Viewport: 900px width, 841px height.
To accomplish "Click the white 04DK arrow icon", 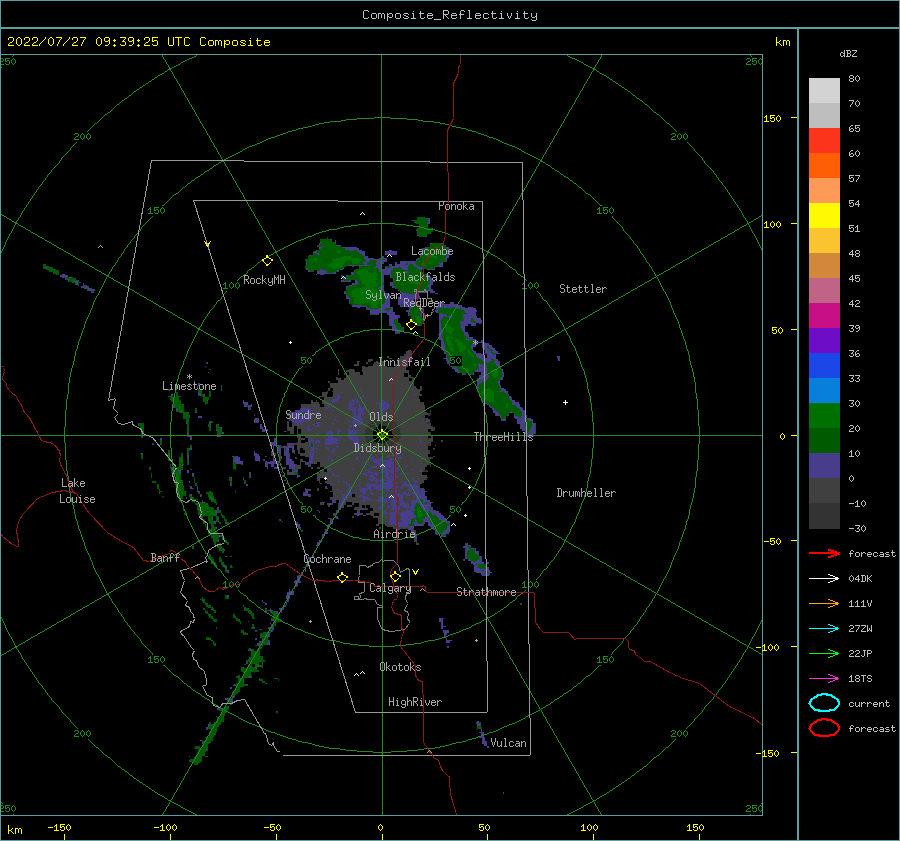I will coord(824,579).
